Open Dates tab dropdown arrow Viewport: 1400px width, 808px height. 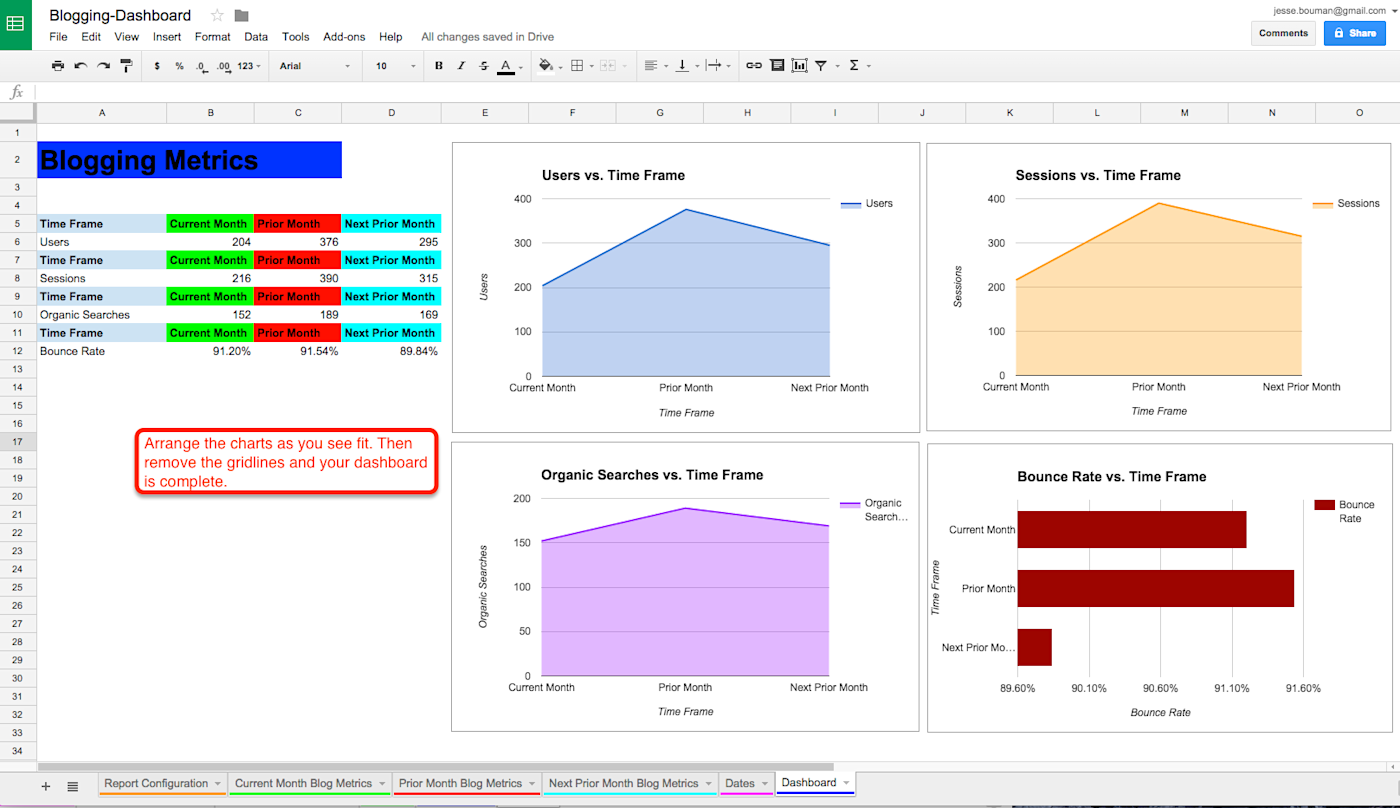(x=765, y=784)
